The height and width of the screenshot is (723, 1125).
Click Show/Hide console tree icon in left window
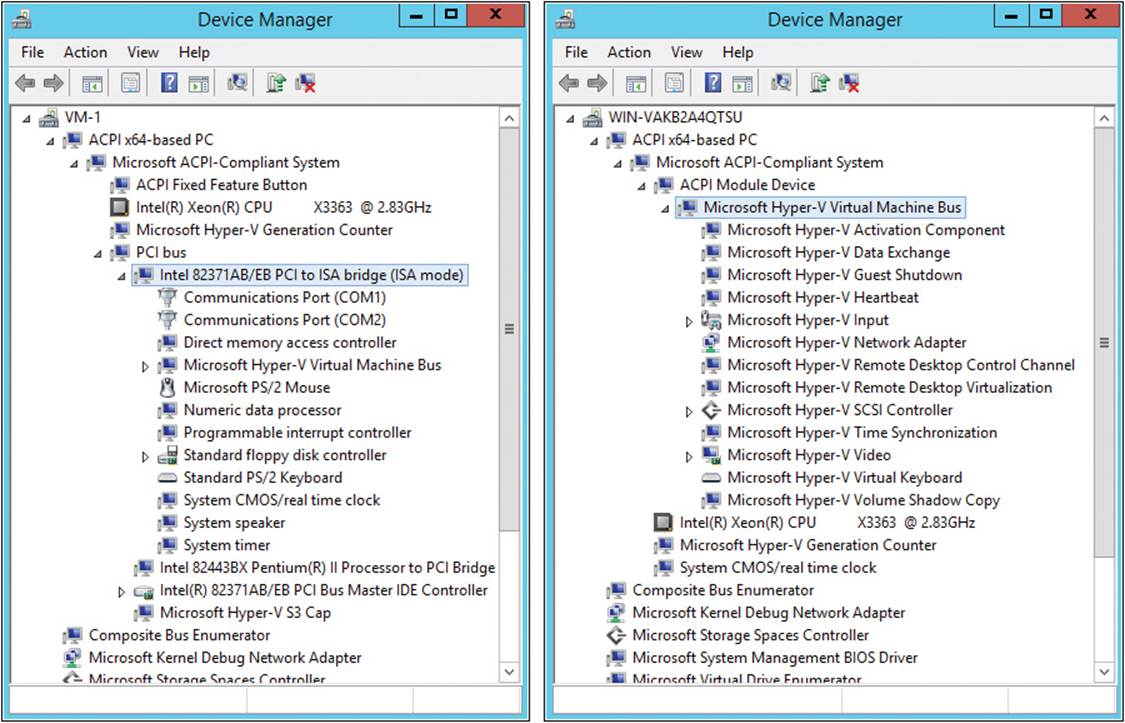tap(92, 84)
